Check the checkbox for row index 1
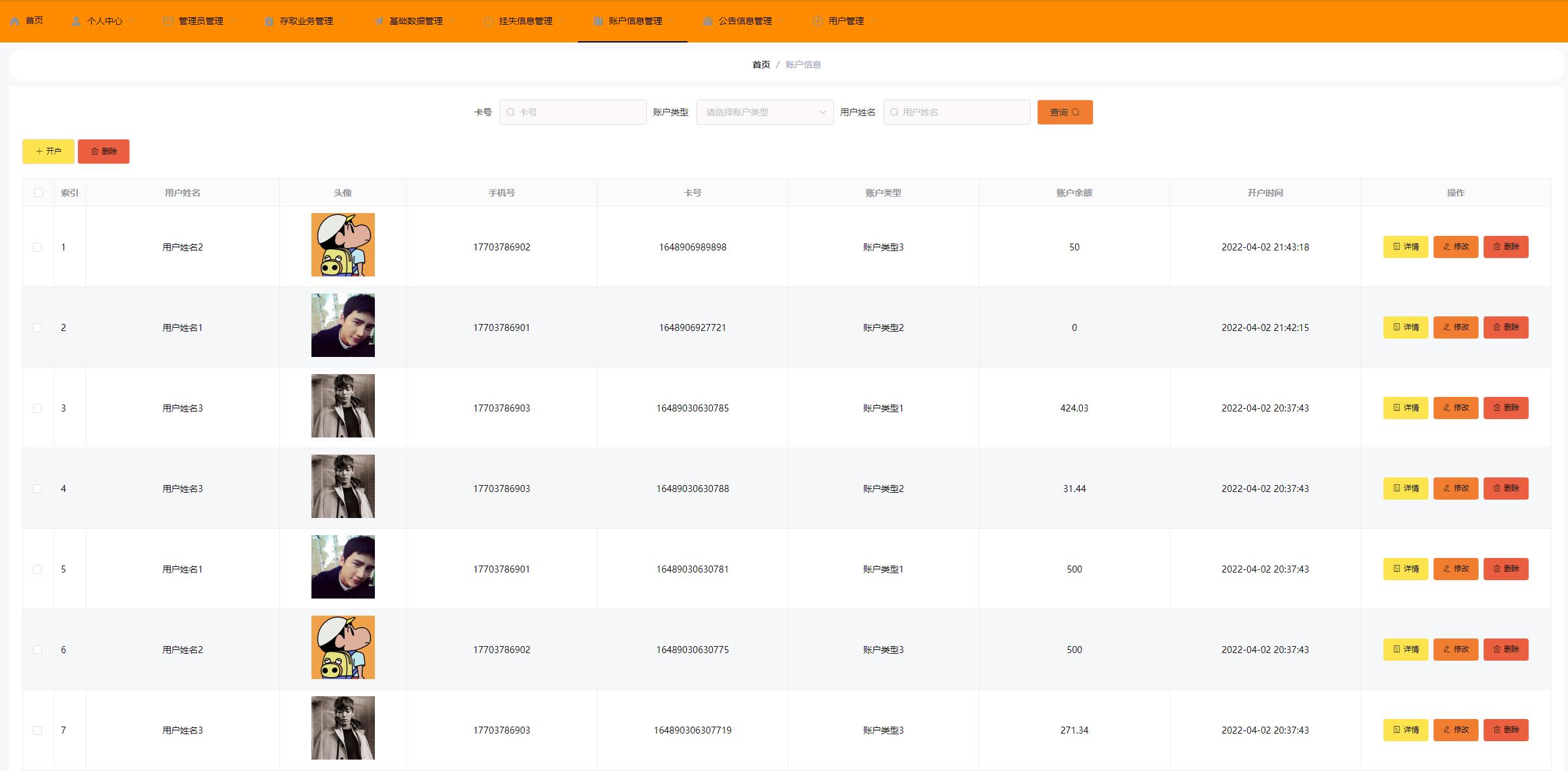Image resolution: width=1568 pixels, height=771 pixels. point(37,247)
